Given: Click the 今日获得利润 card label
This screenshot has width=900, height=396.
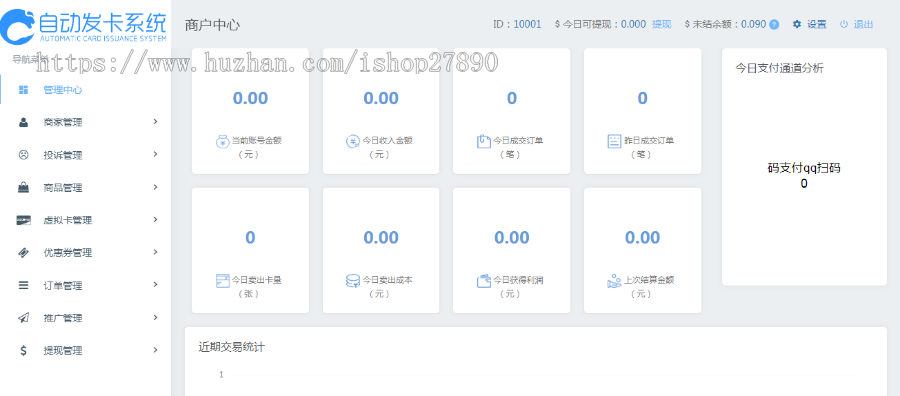Looking at the screenshot, I should 518,281.
